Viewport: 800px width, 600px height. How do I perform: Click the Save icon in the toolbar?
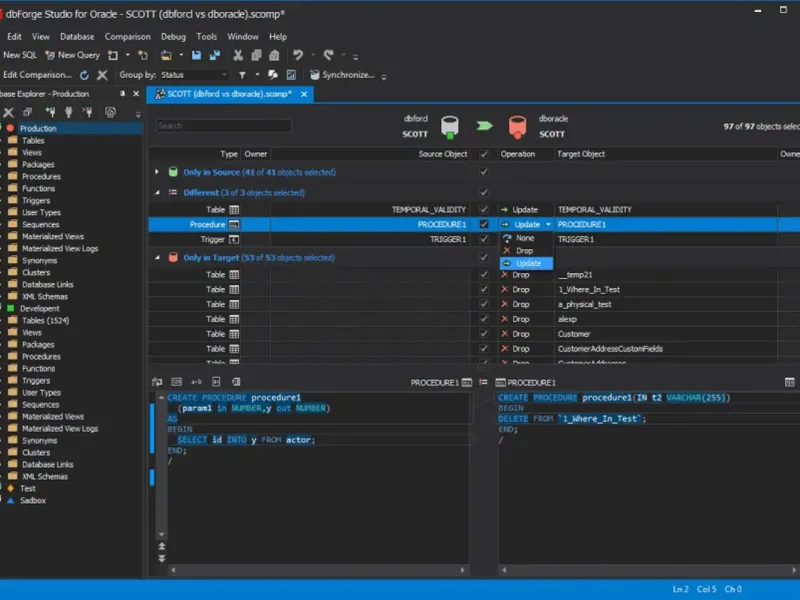197,55
